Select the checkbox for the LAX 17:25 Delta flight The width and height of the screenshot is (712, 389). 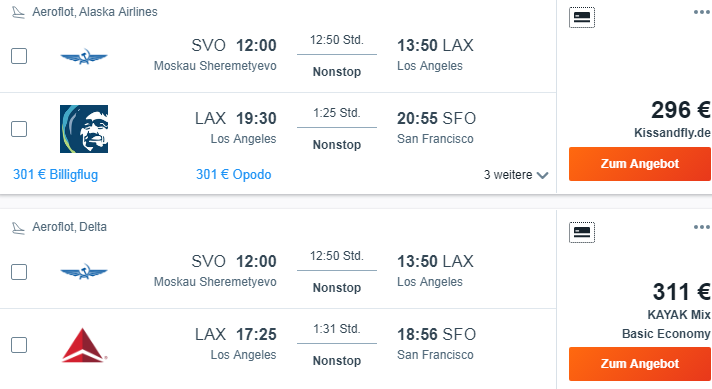(19, 345)
